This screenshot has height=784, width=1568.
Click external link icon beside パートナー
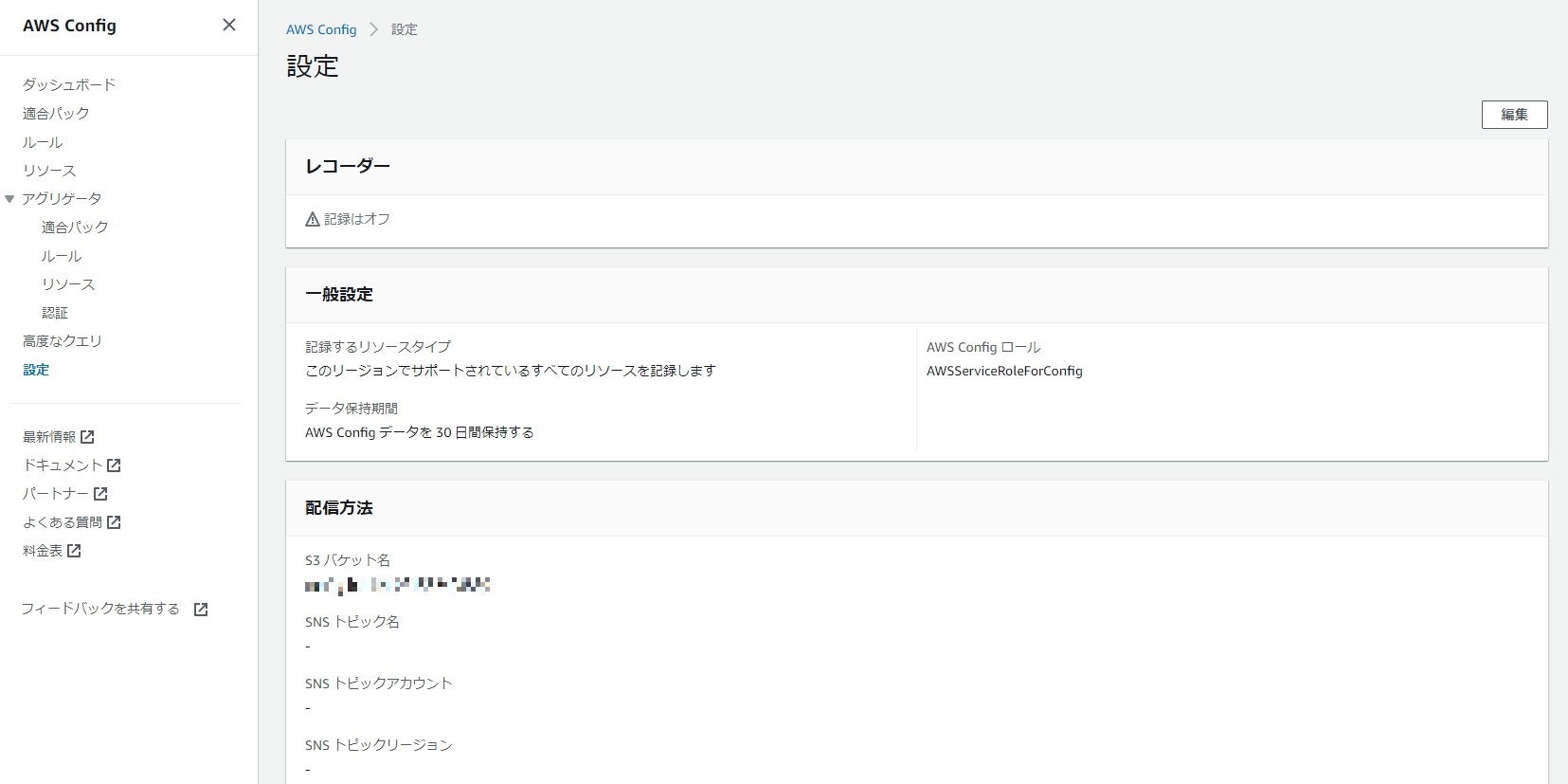coord(100,494)
